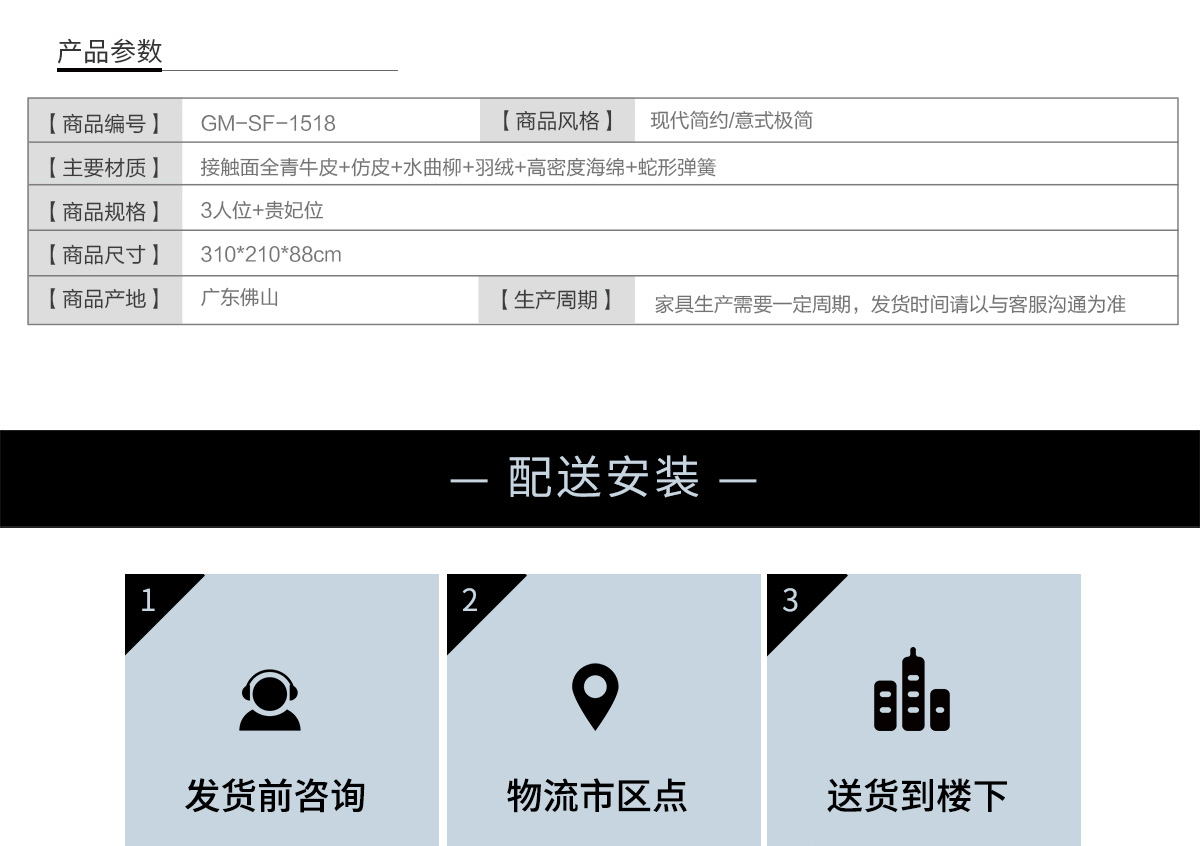Click the number 2 corner badge
Image resolution: width=1200 pixels, height=846 pixels.
pyautogui.click(x=471, y=600)
